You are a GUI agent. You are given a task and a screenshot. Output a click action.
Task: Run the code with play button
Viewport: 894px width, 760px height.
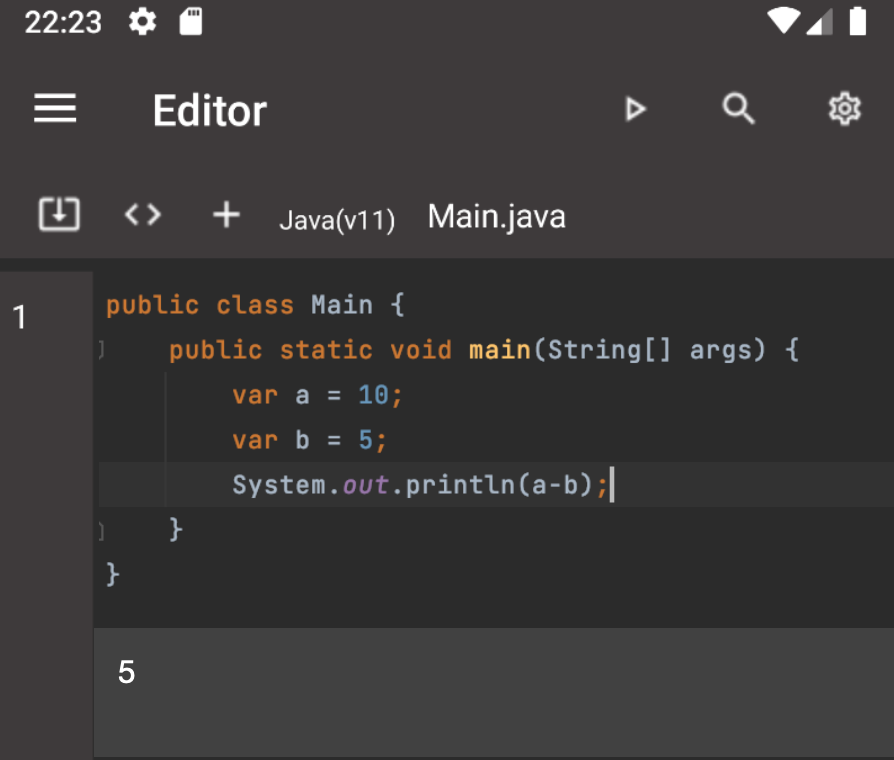point(635,109)
